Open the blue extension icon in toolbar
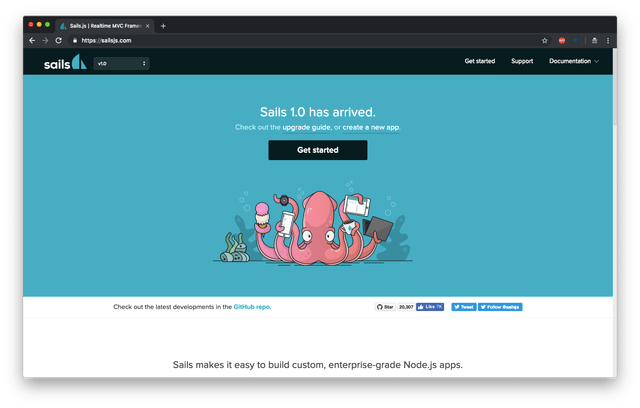Image resolution: width=640 pixels, height=408 pixels. tap(576, 40)
